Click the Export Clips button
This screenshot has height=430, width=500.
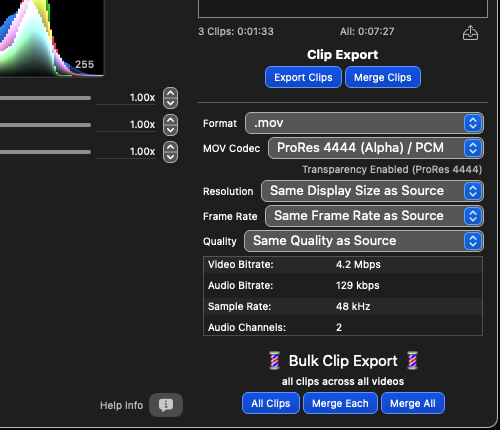[303, 77]
